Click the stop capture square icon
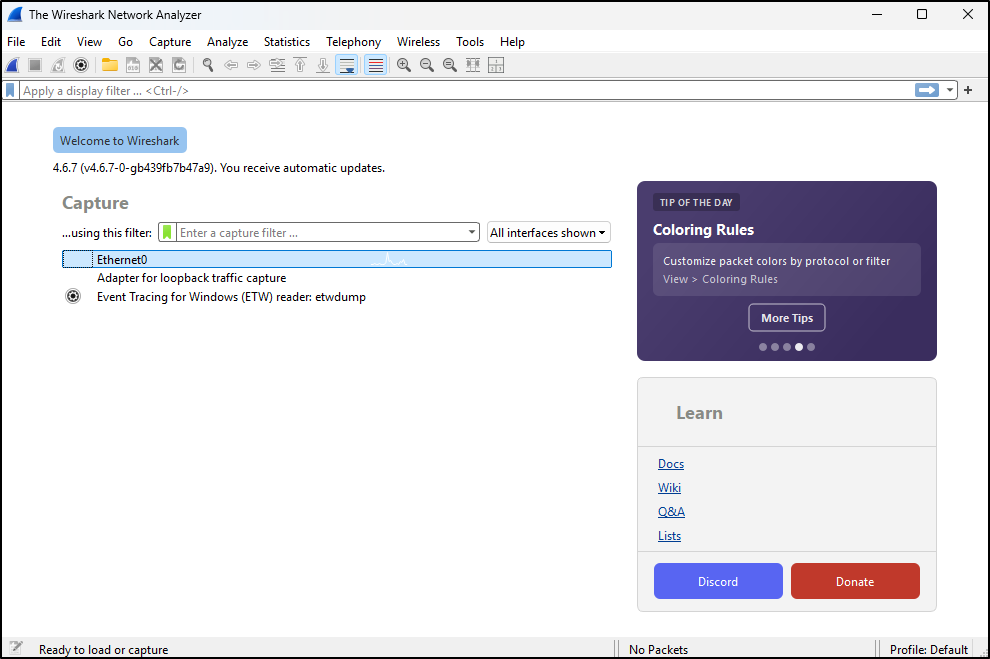990x659 pixels. tap(35, 65)
